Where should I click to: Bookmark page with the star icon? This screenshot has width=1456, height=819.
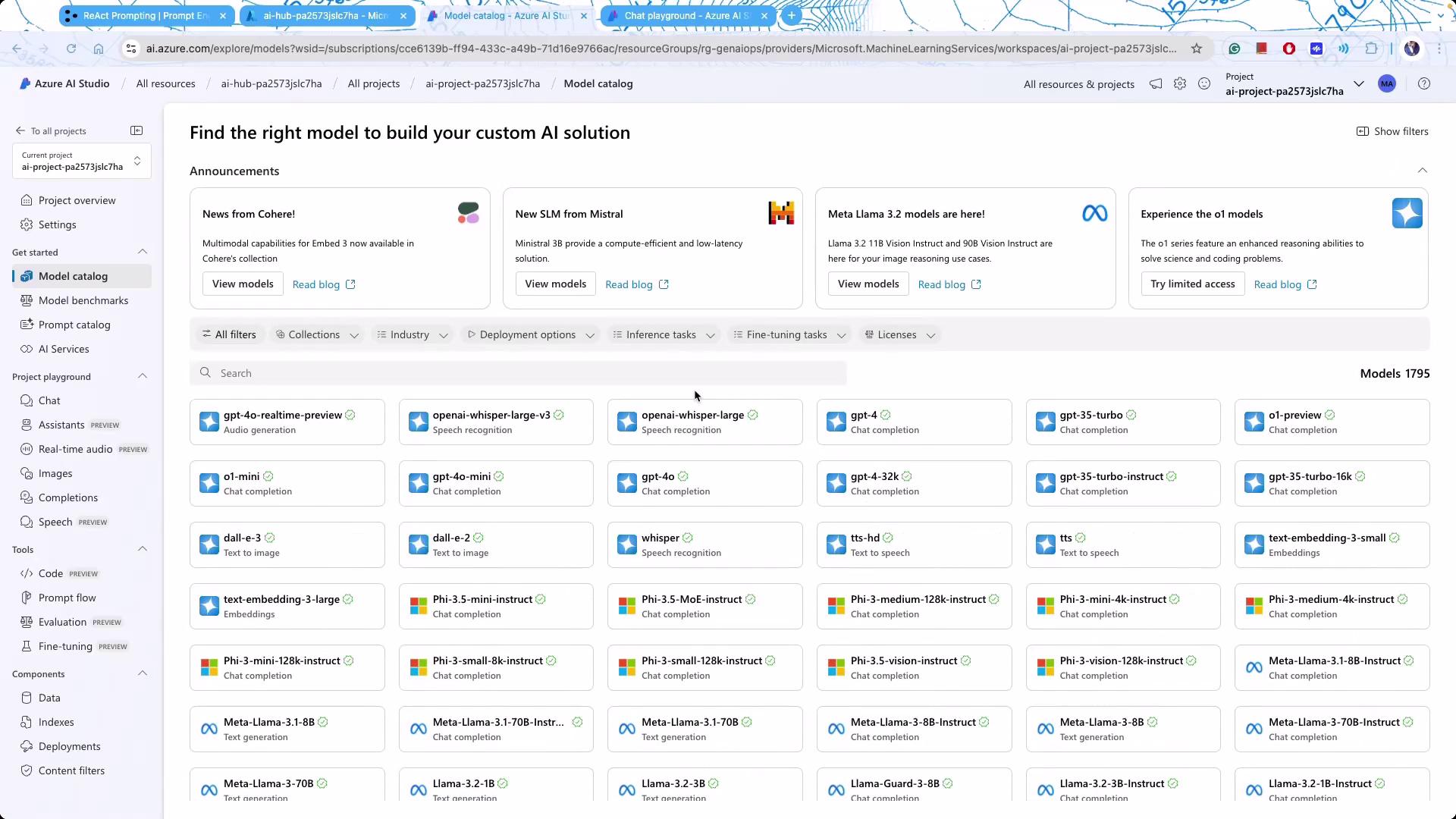pos(1197,49)
